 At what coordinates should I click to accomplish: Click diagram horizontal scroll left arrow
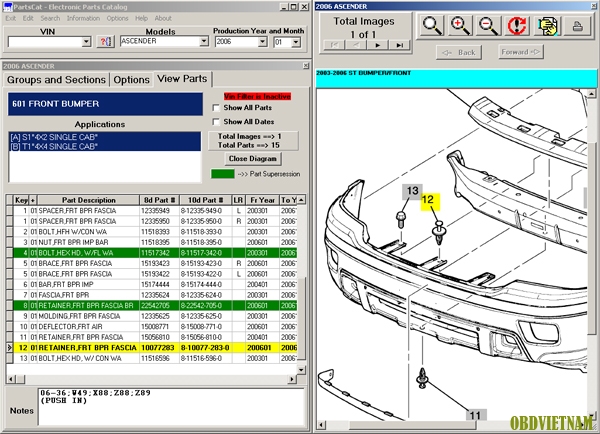(x=321, y=425)
